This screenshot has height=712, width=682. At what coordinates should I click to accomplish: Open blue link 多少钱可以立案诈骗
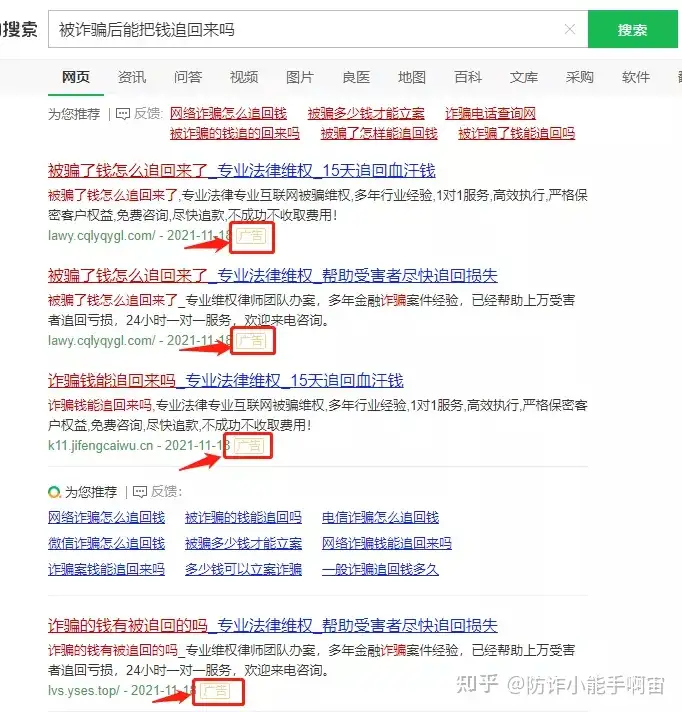tap(243, 569)
